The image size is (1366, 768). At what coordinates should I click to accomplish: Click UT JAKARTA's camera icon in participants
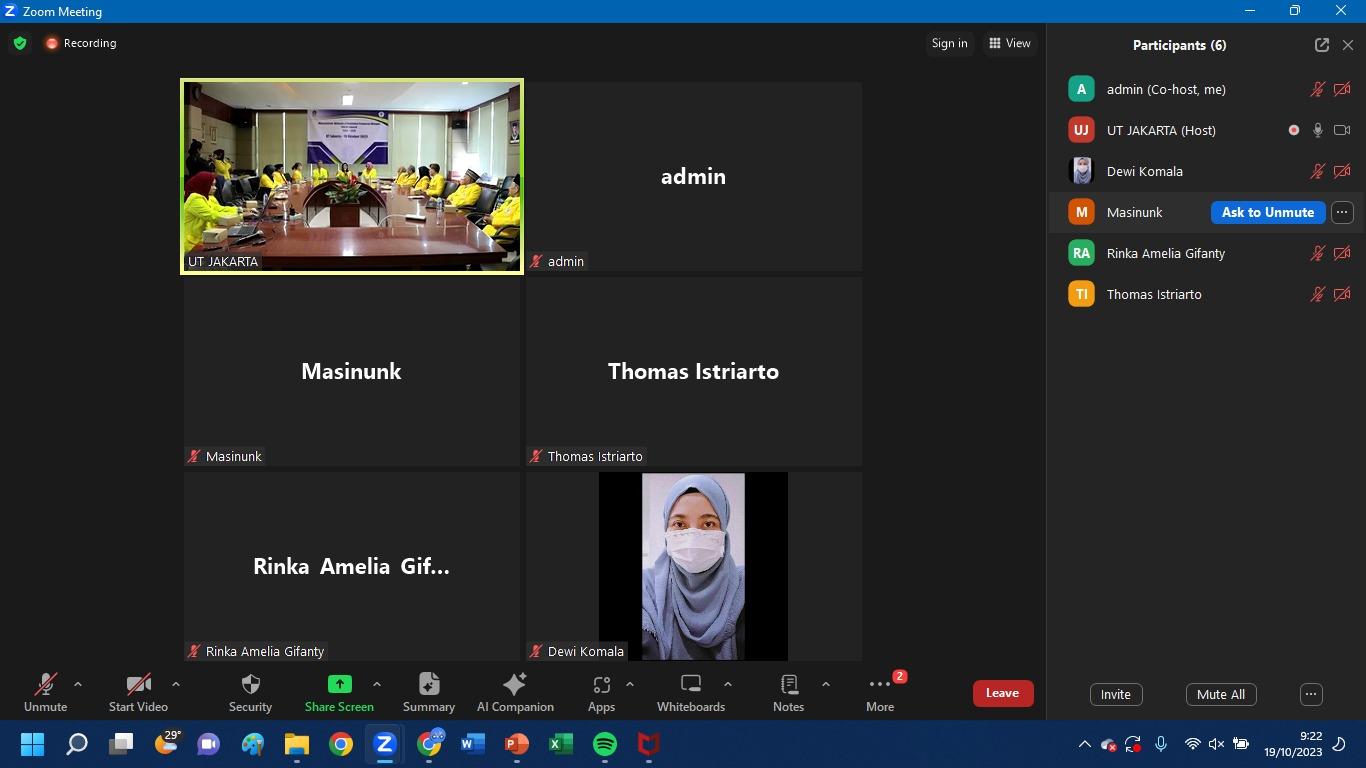coord(1342,130)
